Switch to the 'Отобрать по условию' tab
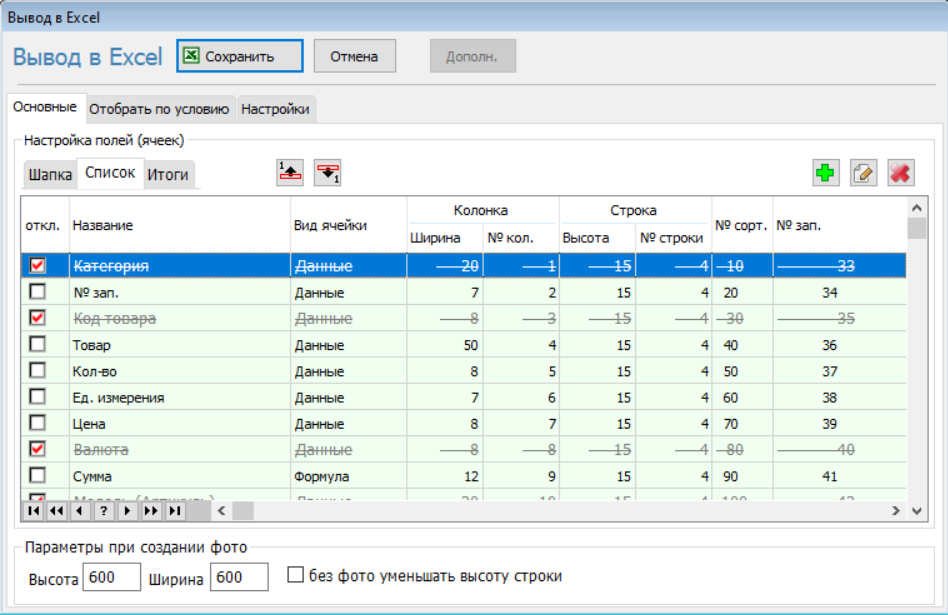This screenshot has width=948, height=615. pyautogui.click(x=160, y=109)
